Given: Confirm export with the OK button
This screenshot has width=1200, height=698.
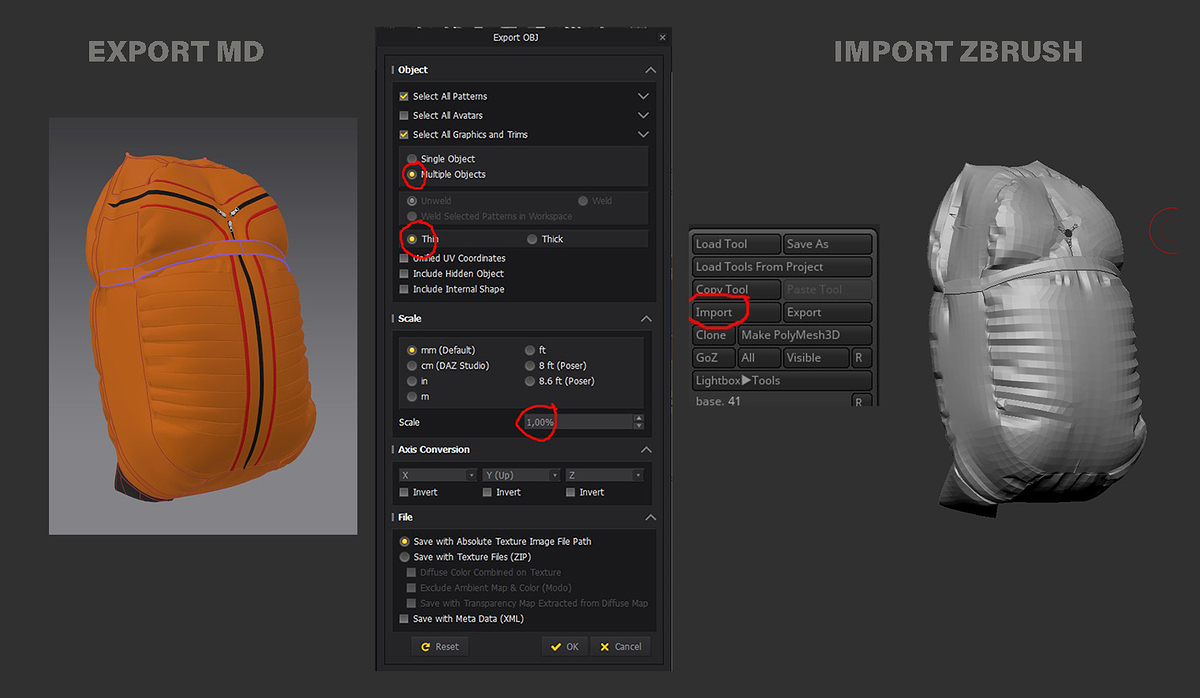Looking at the screenshot, I should click(x=565, y=647).
